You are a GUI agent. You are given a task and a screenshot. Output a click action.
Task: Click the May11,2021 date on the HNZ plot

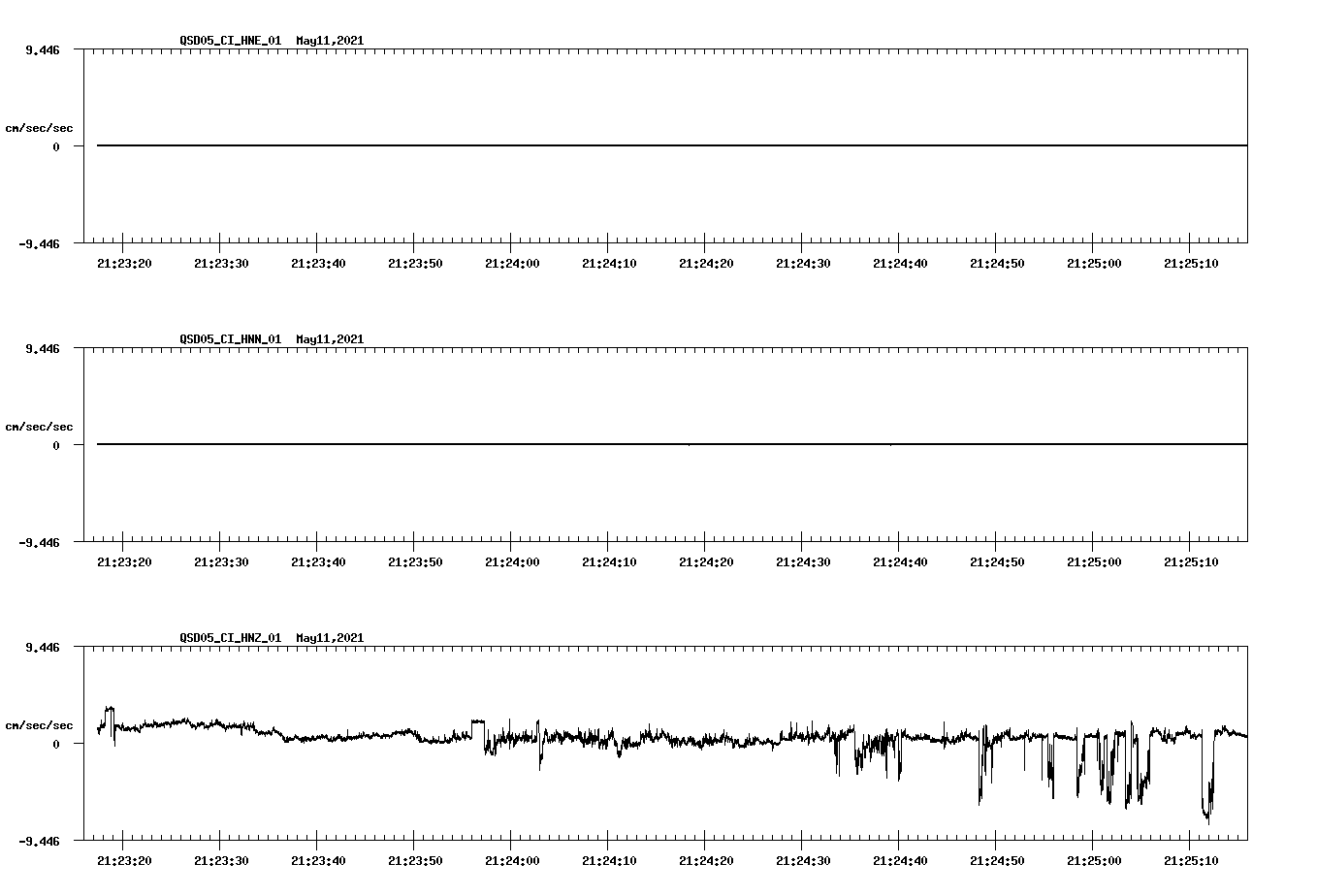[330, 637]
